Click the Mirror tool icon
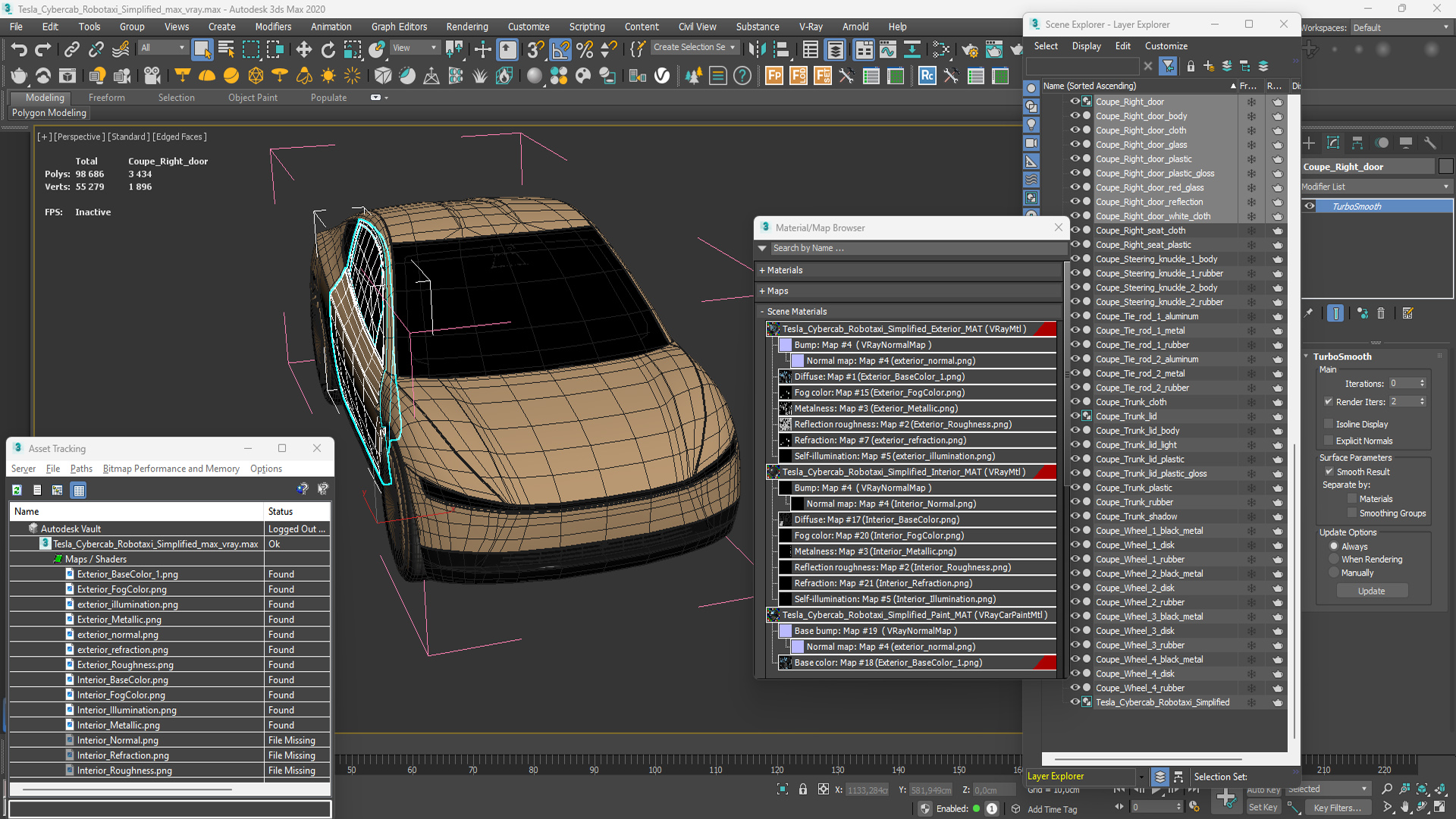Screen dimensions: 1456x819 tap(756, 50)
